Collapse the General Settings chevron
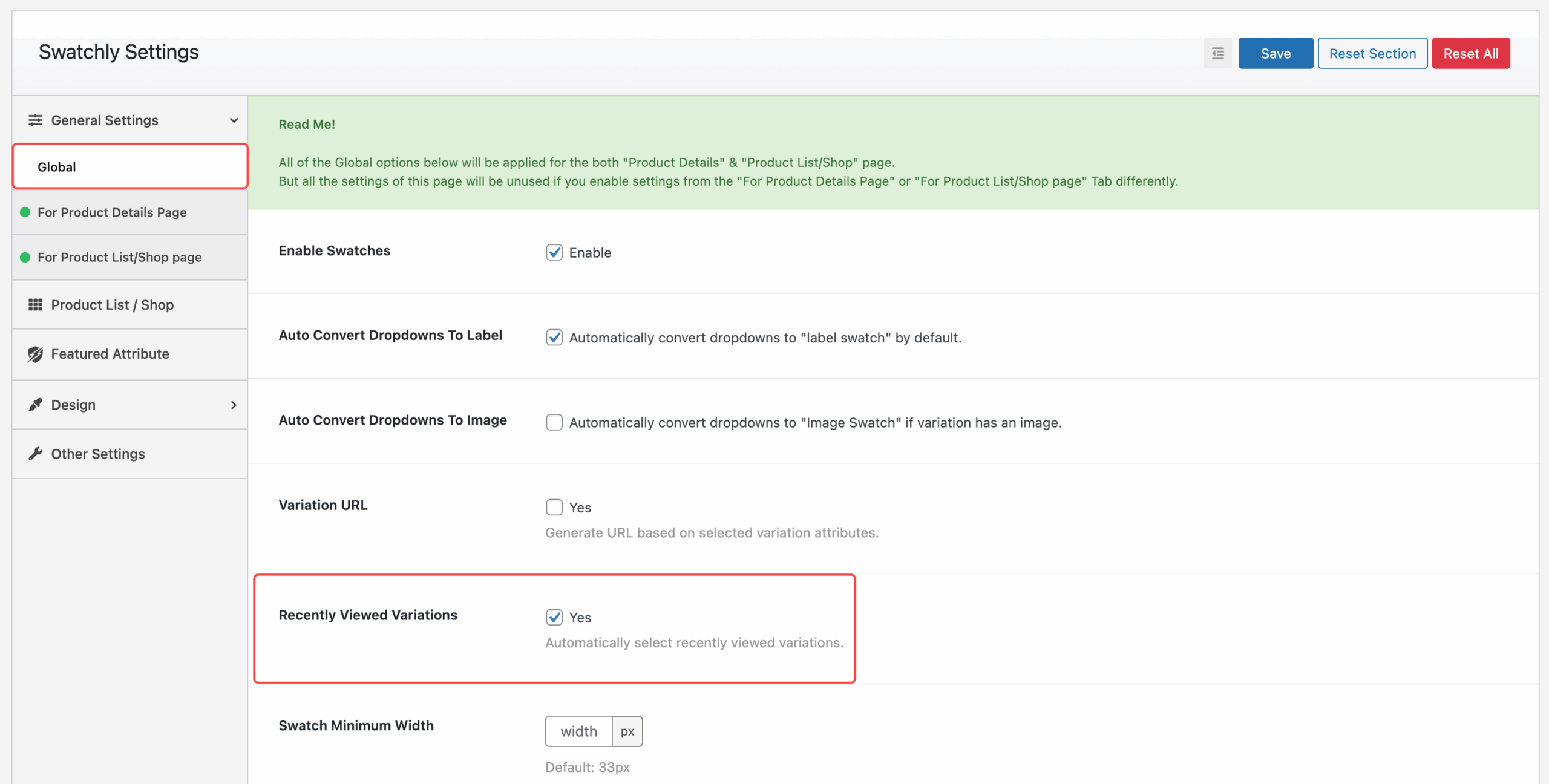 point(234,120)
